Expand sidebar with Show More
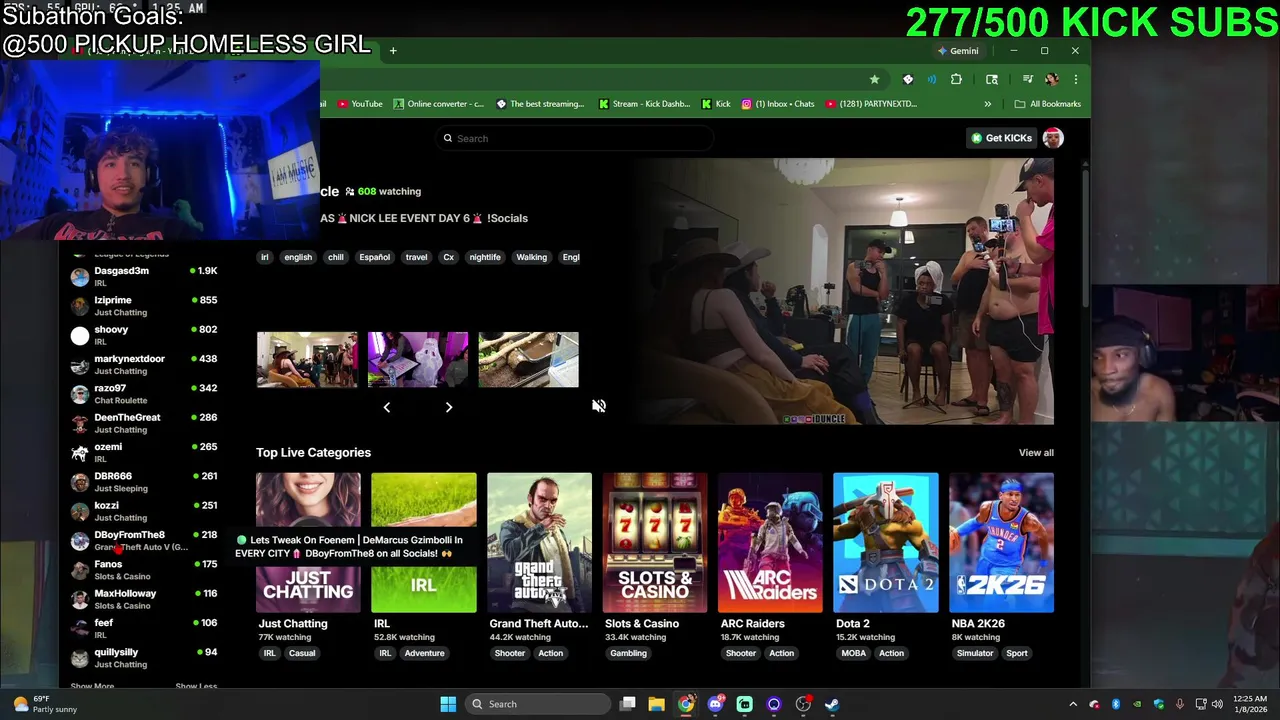This screenshot has width=1280, height=720. tap(92, 686)
